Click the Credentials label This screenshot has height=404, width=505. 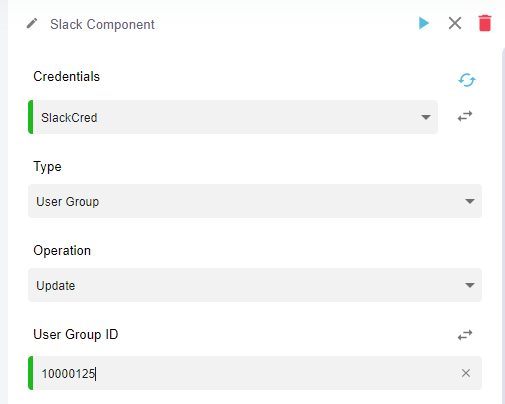[66, 76]
